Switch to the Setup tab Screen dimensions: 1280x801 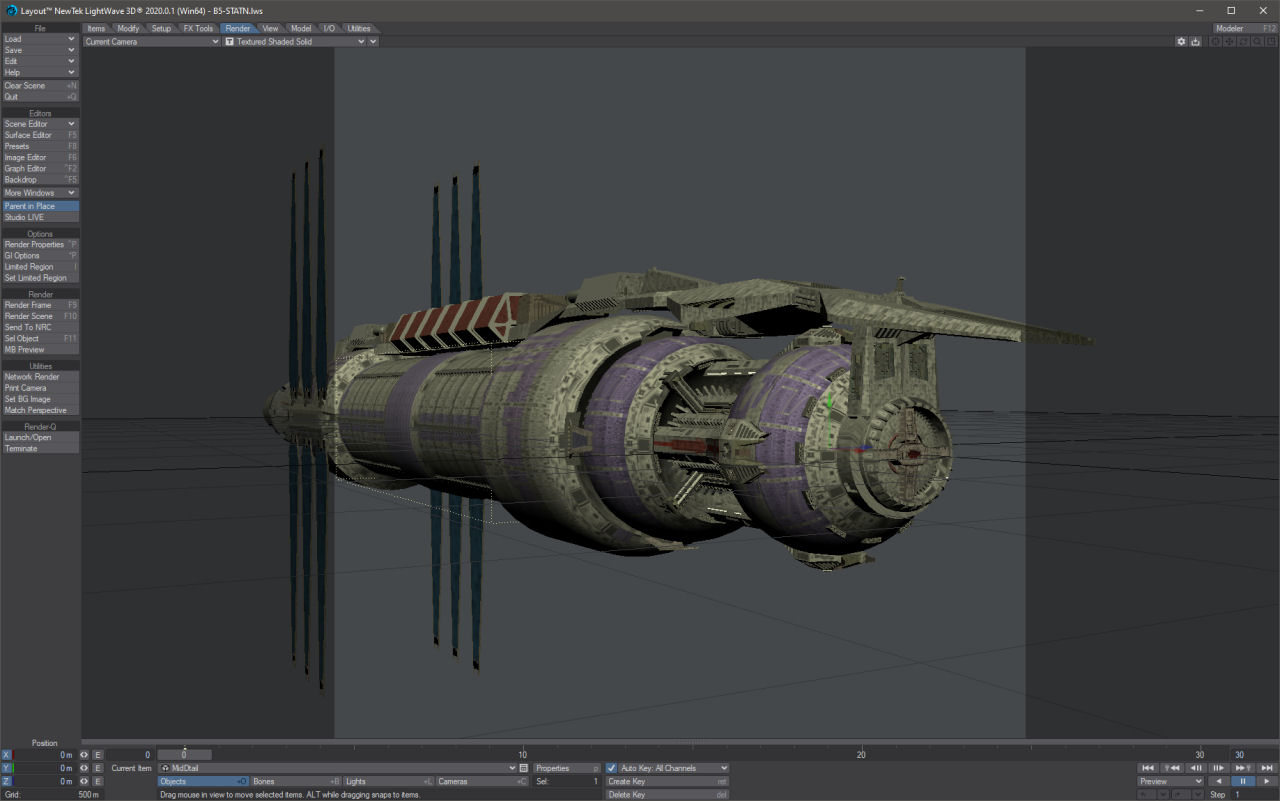click(x=161, y=28)
